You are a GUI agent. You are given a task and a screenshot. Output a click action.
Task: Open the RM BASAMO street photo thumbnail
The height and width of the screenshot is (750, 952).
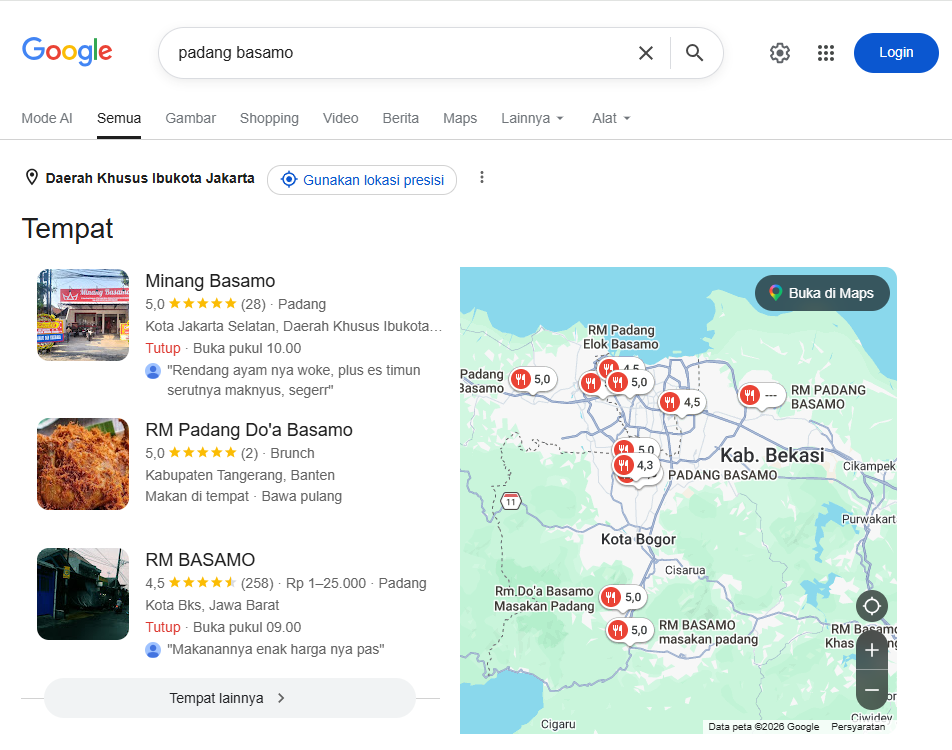coord(83,594)
